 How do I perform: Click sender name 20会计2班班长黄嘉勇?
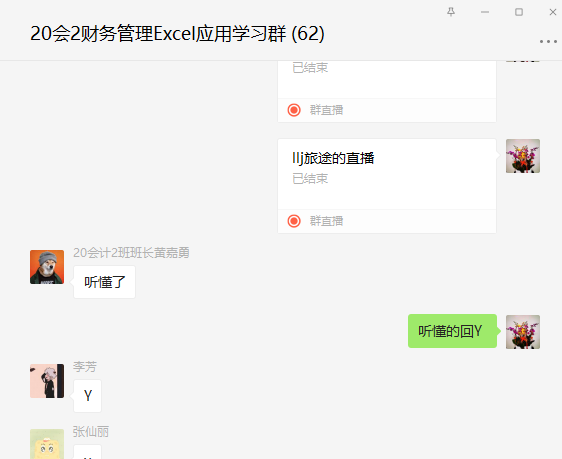click(131, 253)
